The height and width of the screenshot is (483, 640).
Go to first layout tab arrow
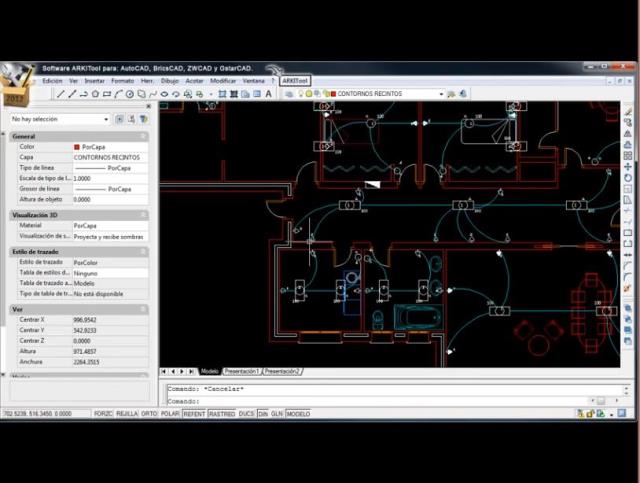[164, 372]
